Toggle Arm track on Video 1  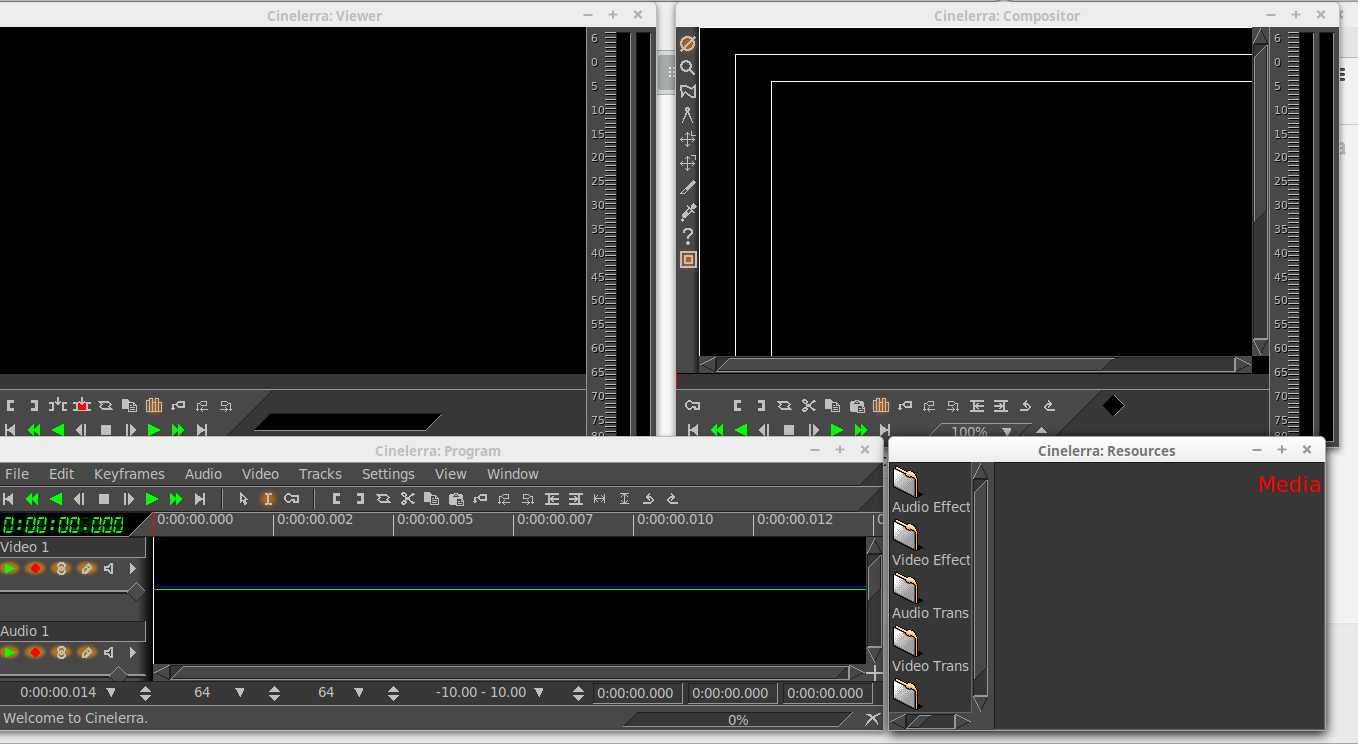(x=35, y=568)
